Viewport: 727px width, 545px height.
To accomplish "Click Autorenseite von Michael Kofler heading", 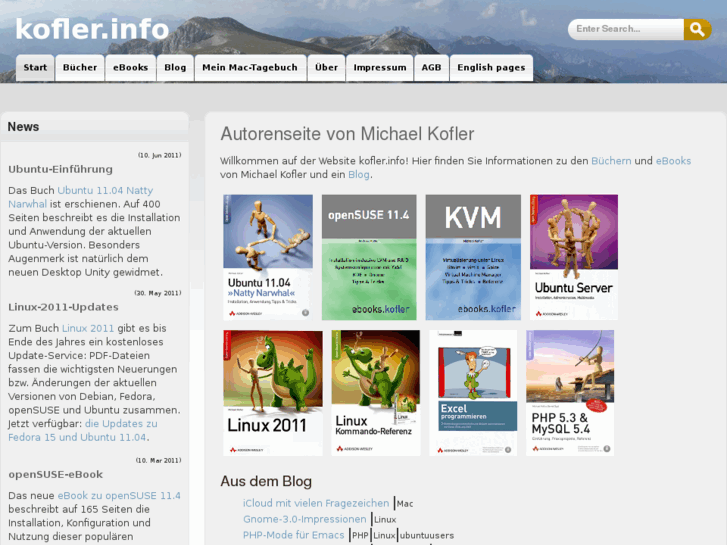I will [347, 134].
